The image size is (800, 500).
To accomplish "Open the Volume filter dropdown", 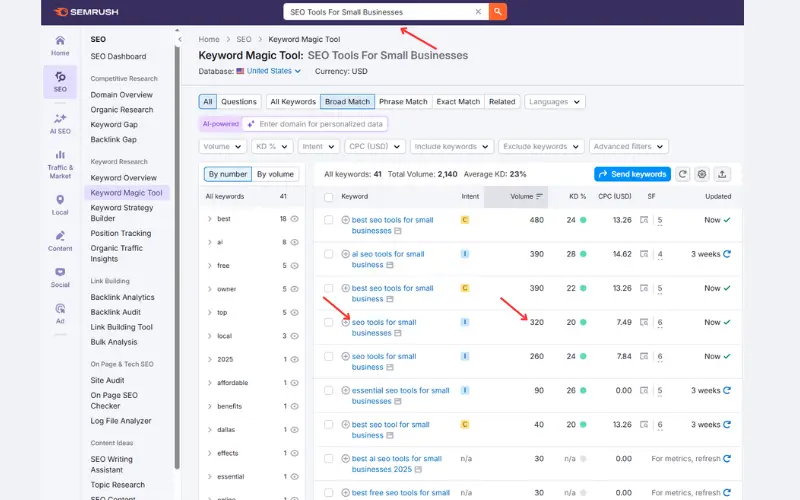I will point(222,146).
